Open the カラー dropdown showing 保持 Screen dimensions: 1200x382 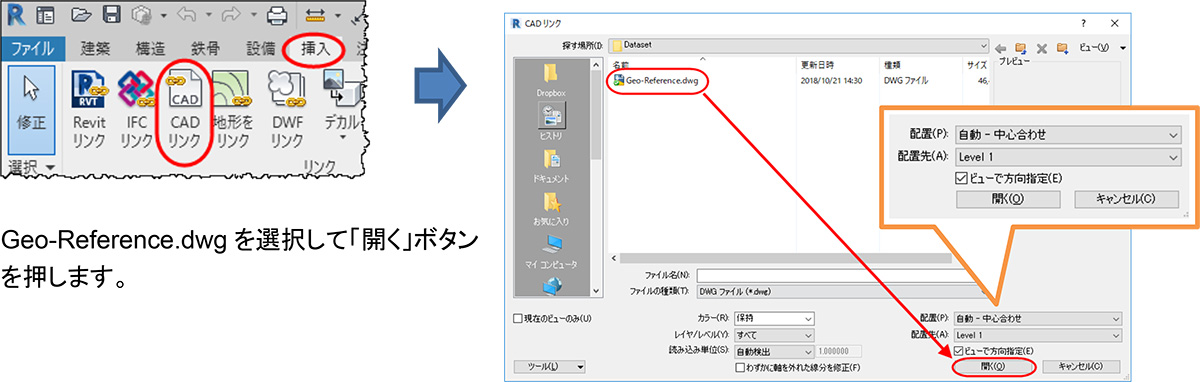773,318
